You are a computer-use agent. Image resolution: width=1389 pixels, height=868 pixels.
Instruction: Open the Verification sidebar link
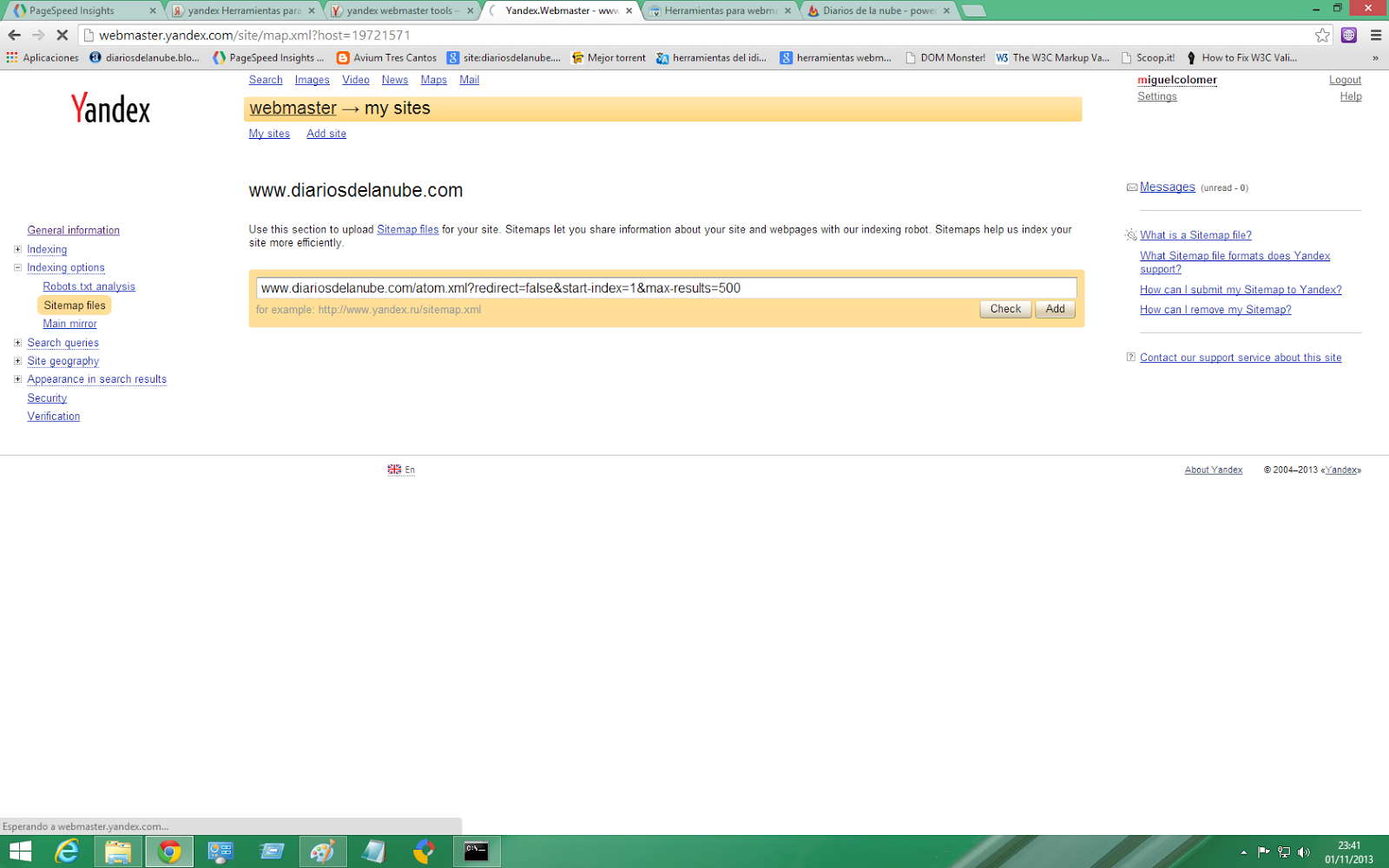[53, 417]
